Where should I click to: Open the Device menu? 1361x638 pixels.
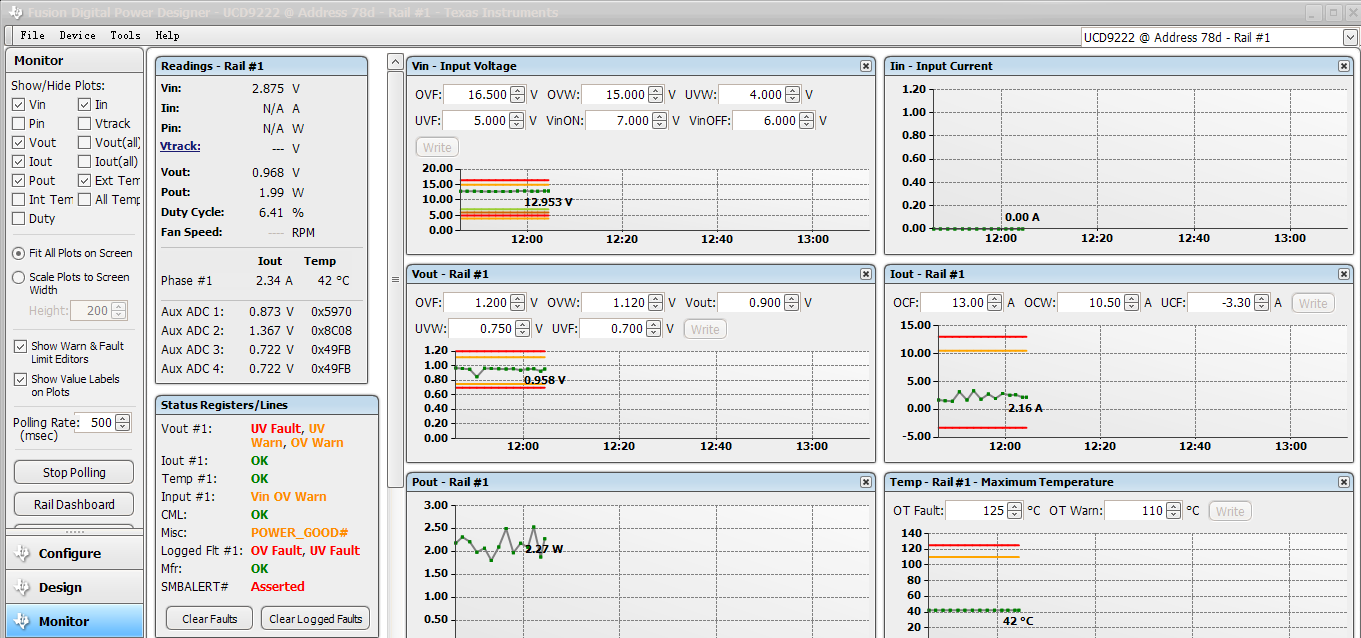77,35
